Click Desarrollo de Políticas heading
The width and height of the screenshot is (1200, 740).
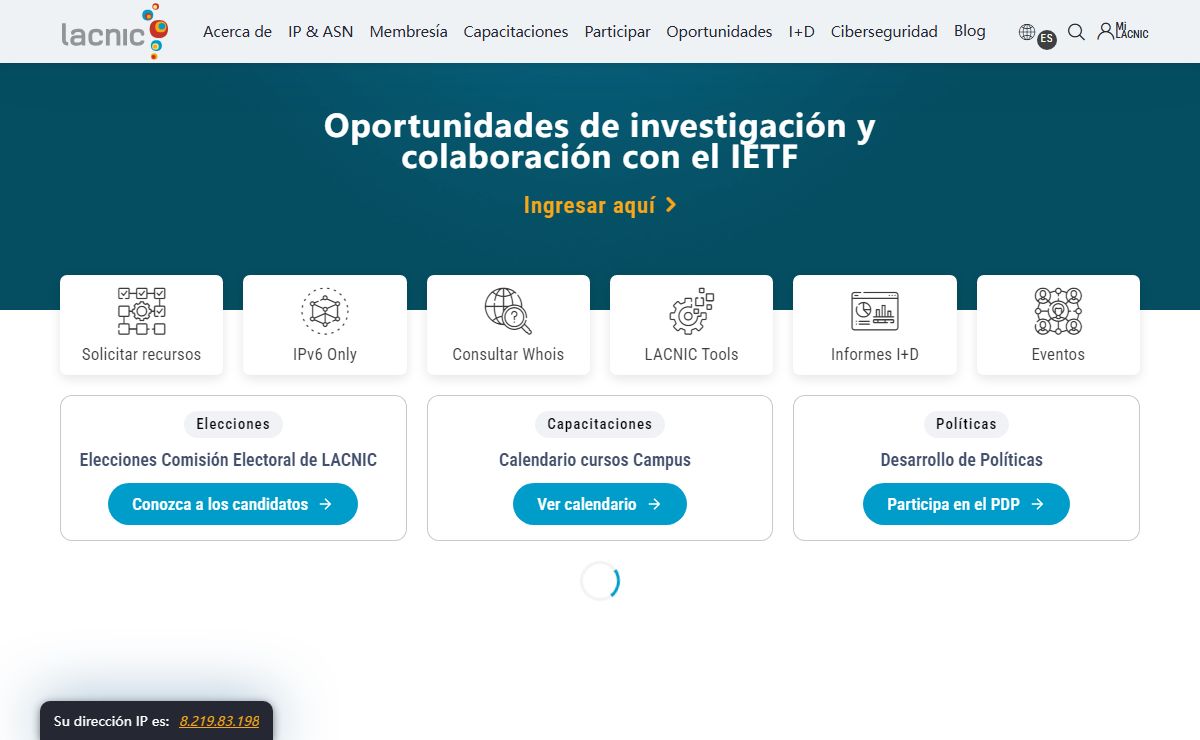pos(962,460)
